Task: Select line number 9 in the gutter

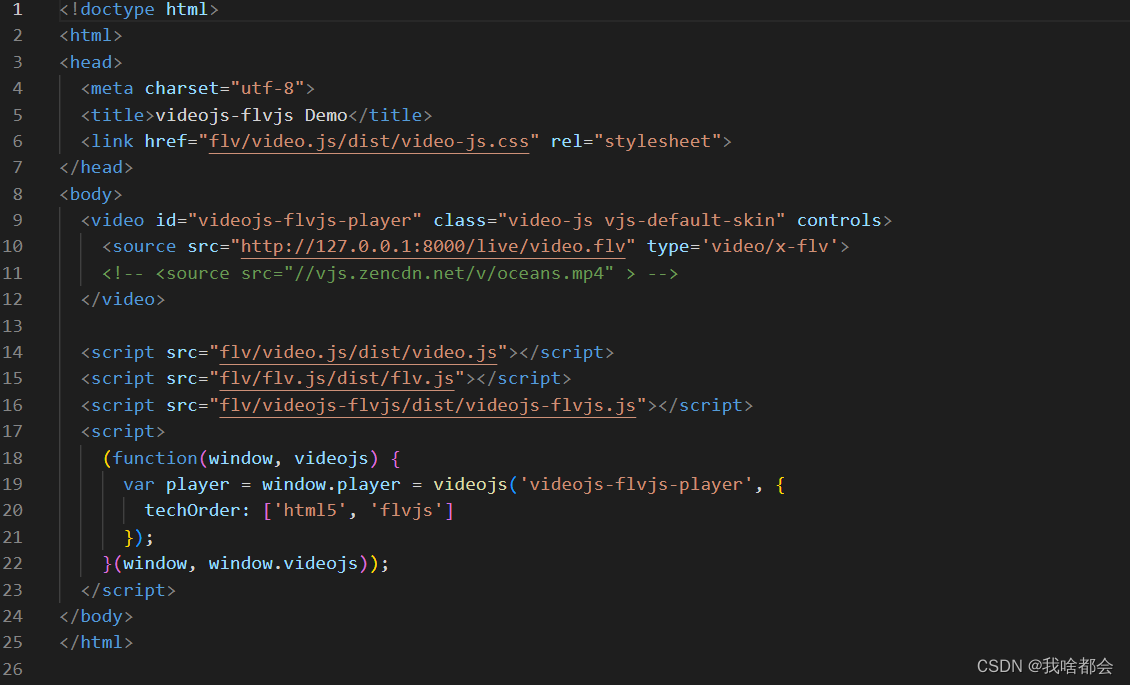Action: coord(17,220)
